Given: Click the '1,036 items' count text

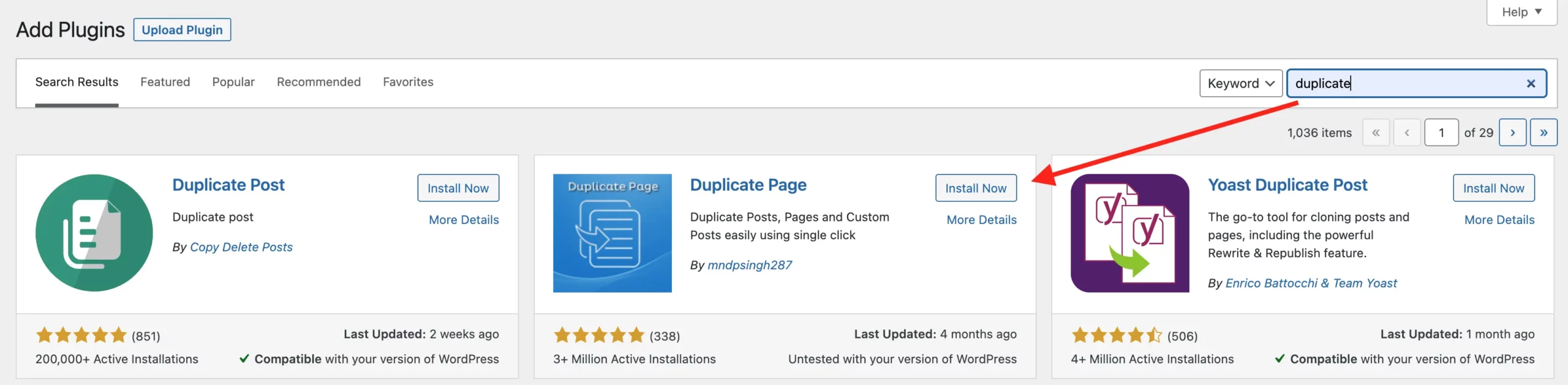Looking at the screenshot, I should pos(1319,133).
